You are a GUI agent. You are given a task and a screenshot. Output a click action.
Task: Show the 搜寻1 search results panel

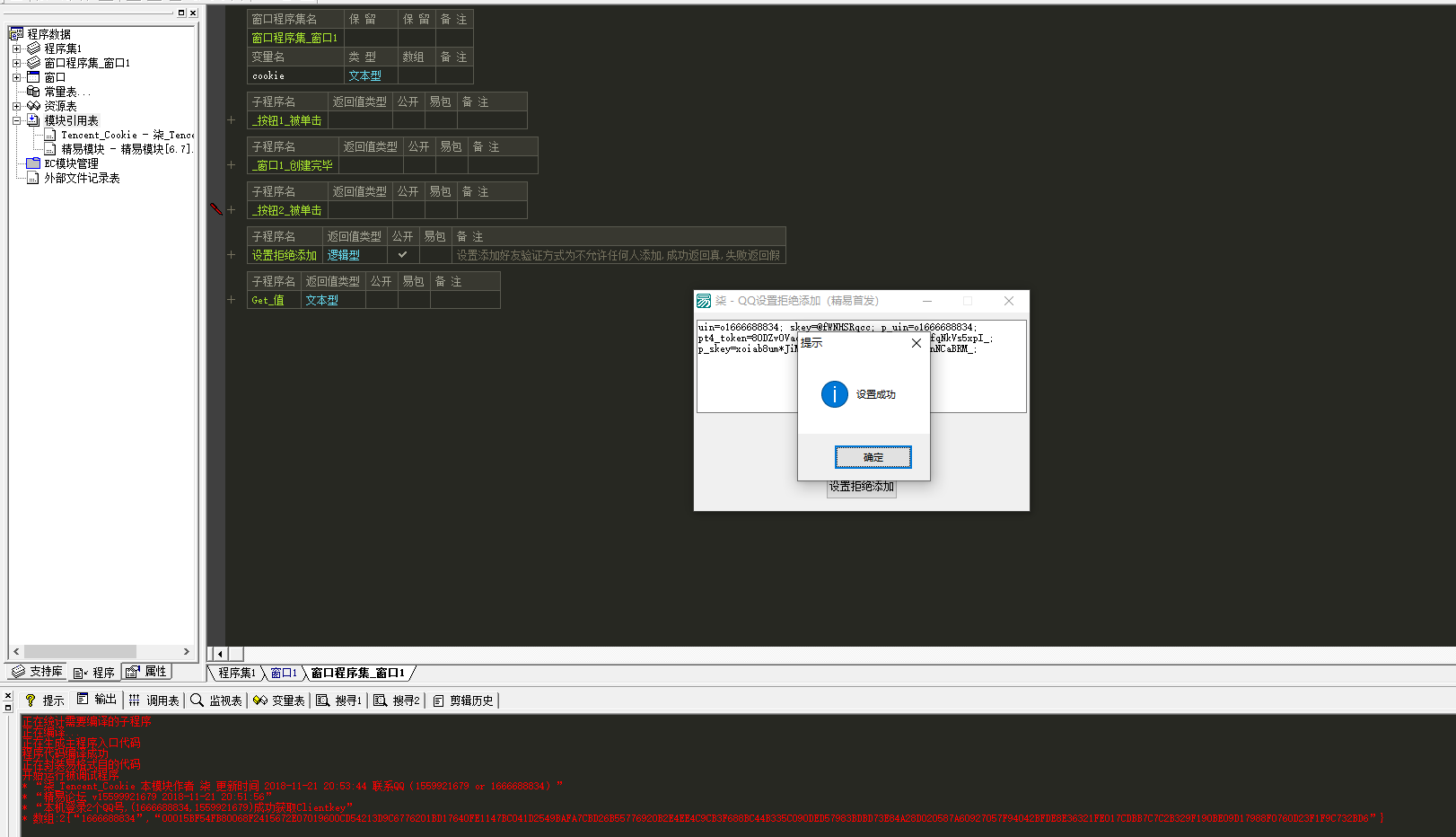point(339,700)
